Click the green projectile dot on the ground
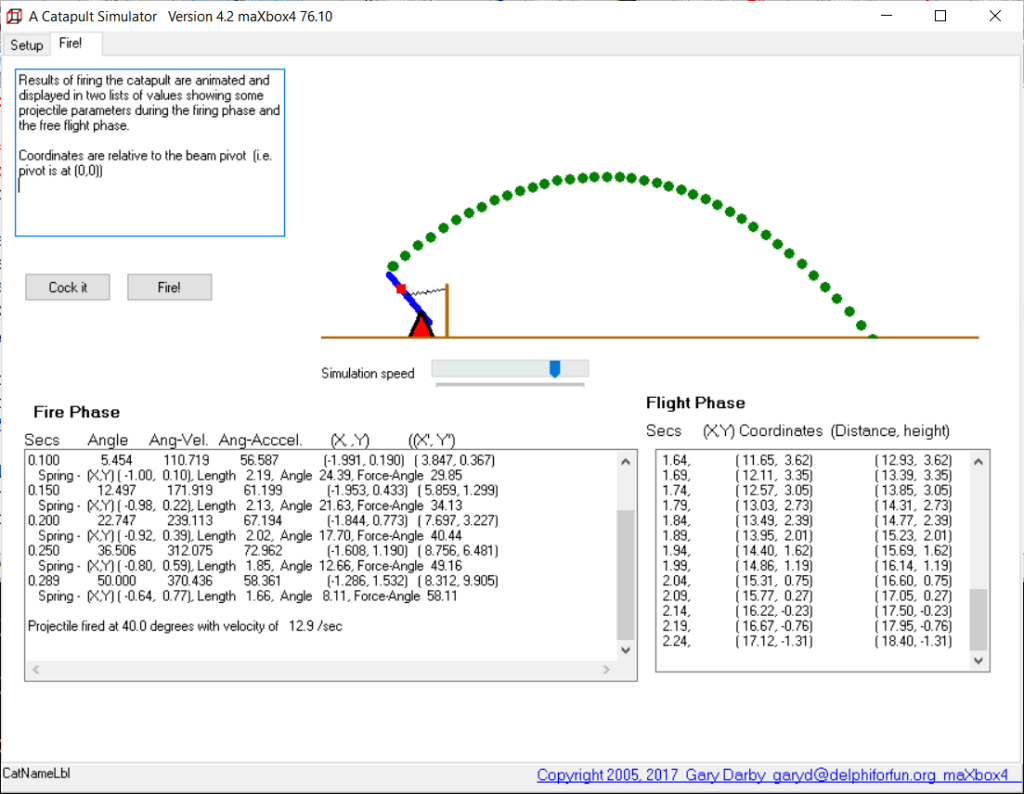The width and height of the screenshot is (1024, 794). [x=872, y=337]
